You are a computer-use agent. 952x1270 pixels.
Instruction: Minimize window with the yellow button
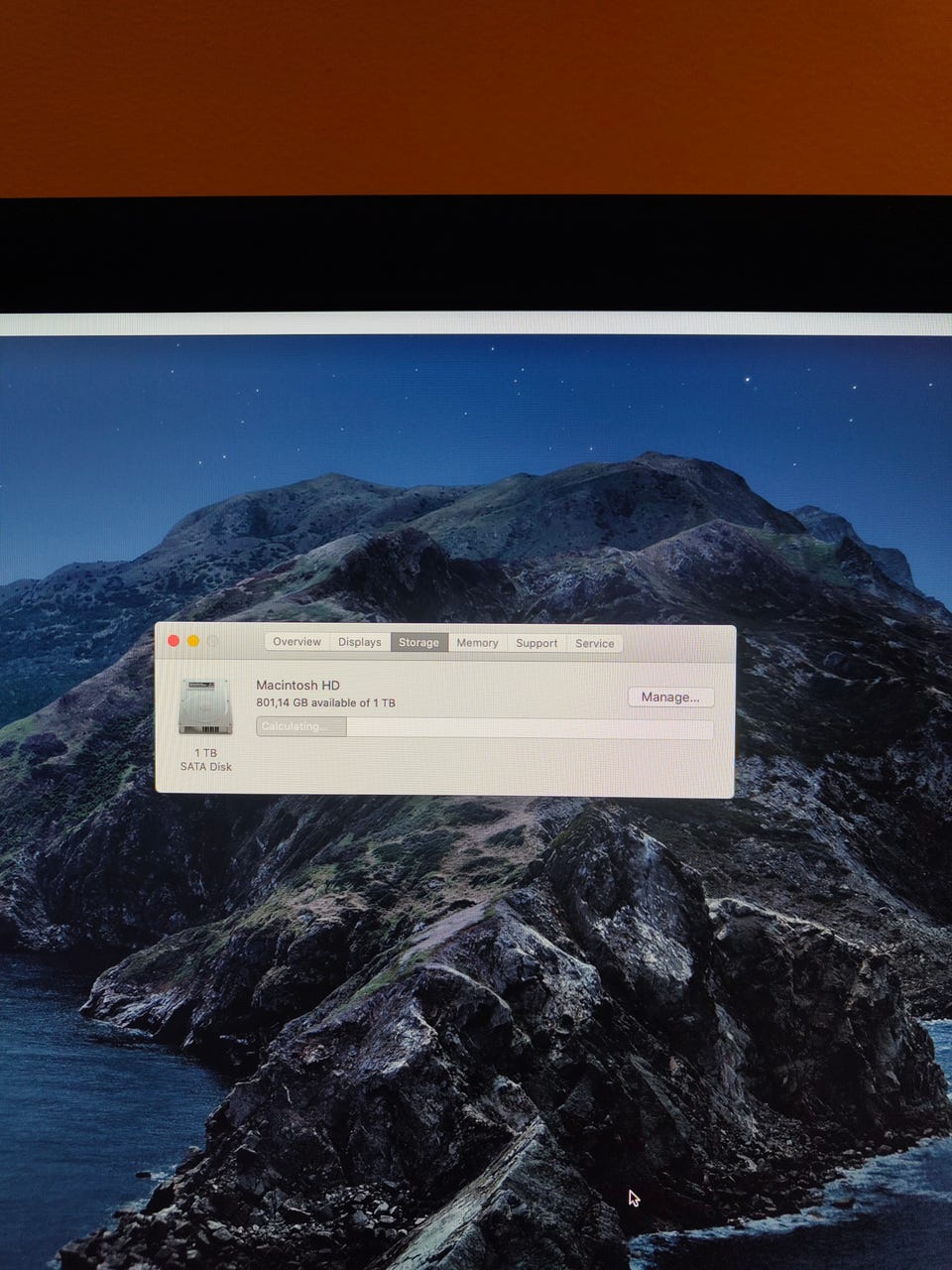click(193, 641)
